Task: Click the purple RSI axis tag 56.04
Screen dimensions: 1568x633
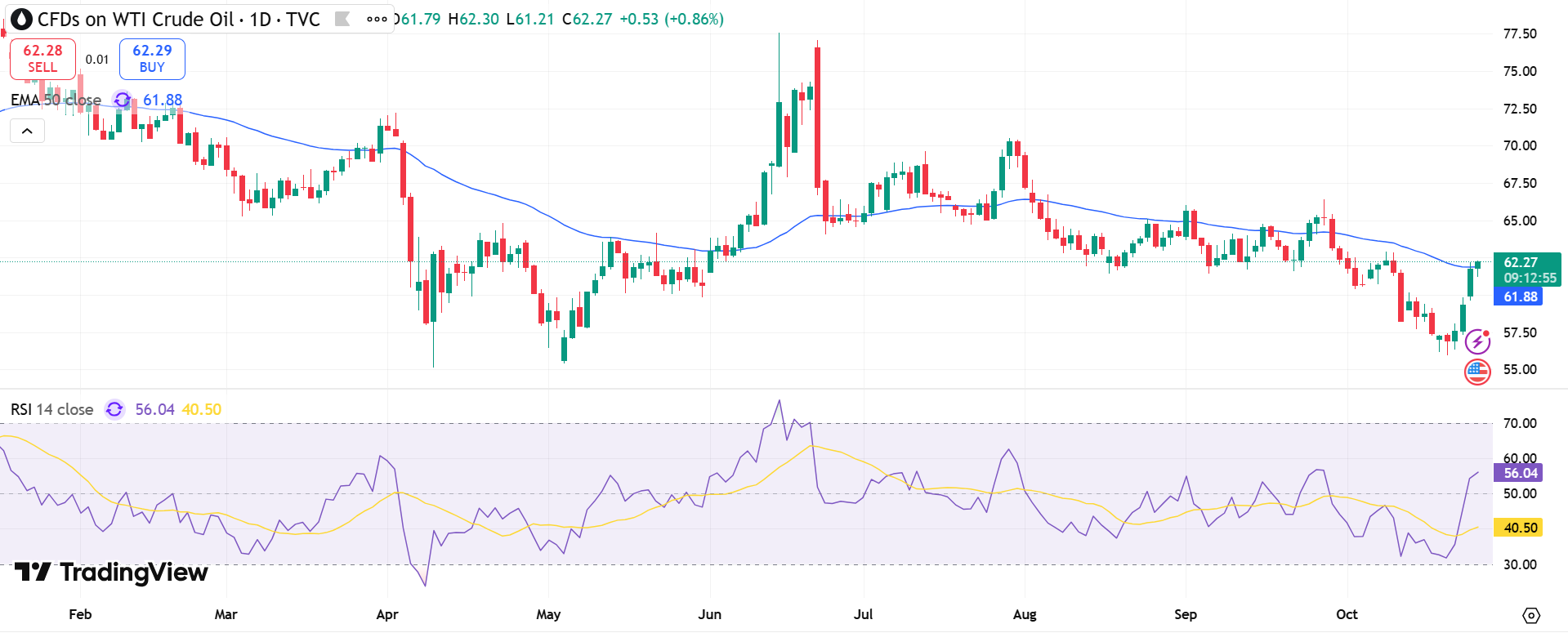Action: coord(1518,473)
